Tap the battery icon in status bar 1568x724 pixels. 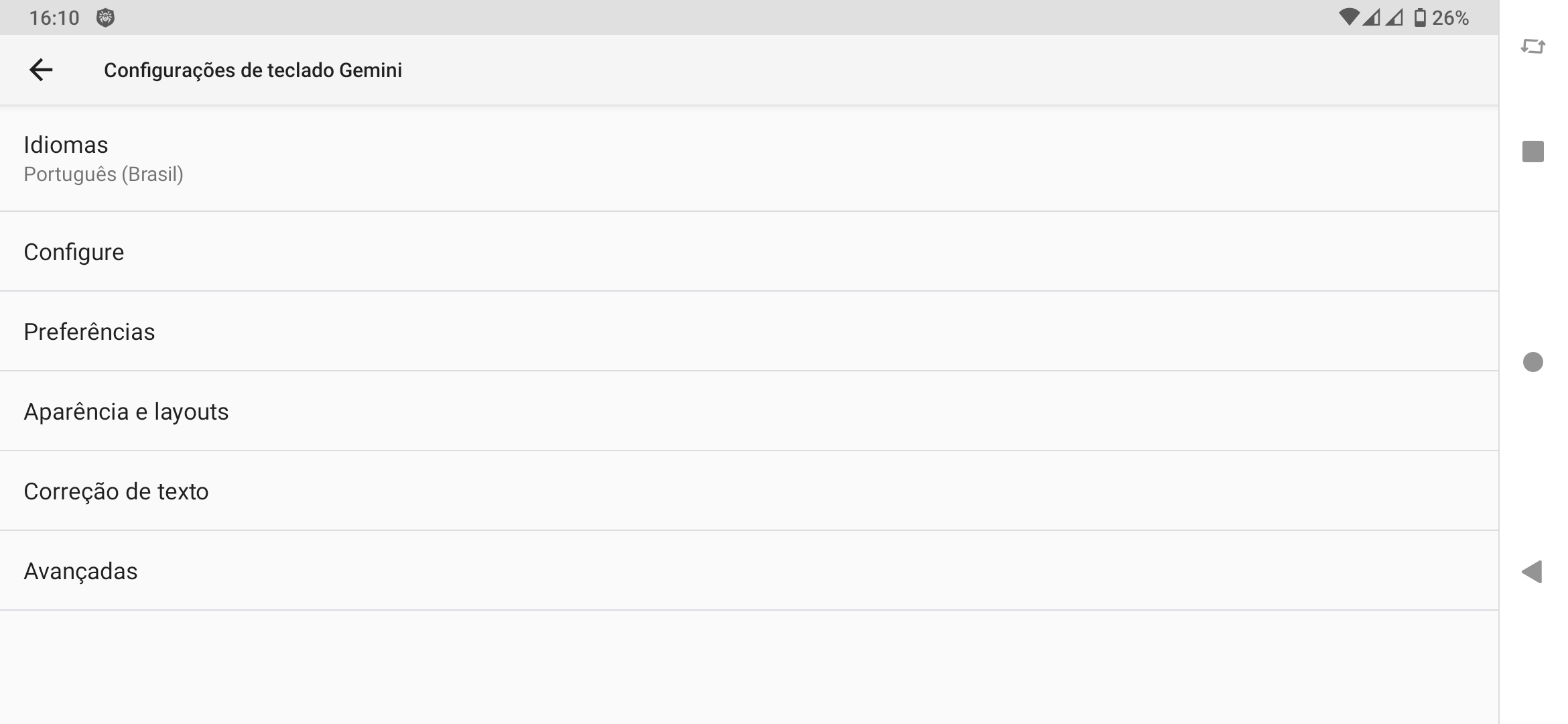tap(1419, 17)
